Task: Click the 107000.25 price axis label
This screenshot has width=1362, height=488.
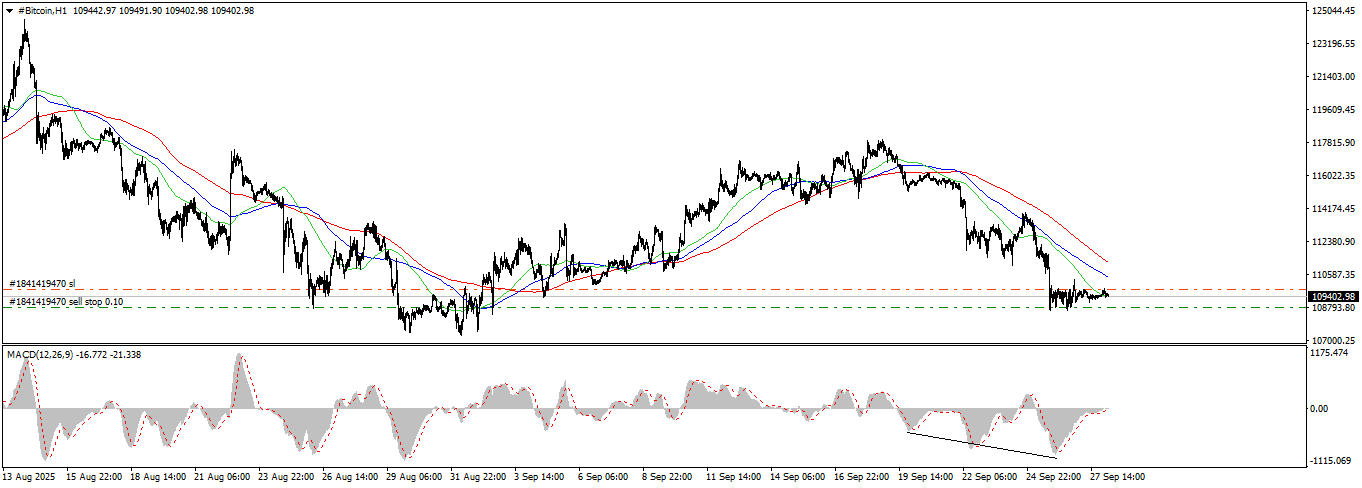Action: pos(1333,341)
